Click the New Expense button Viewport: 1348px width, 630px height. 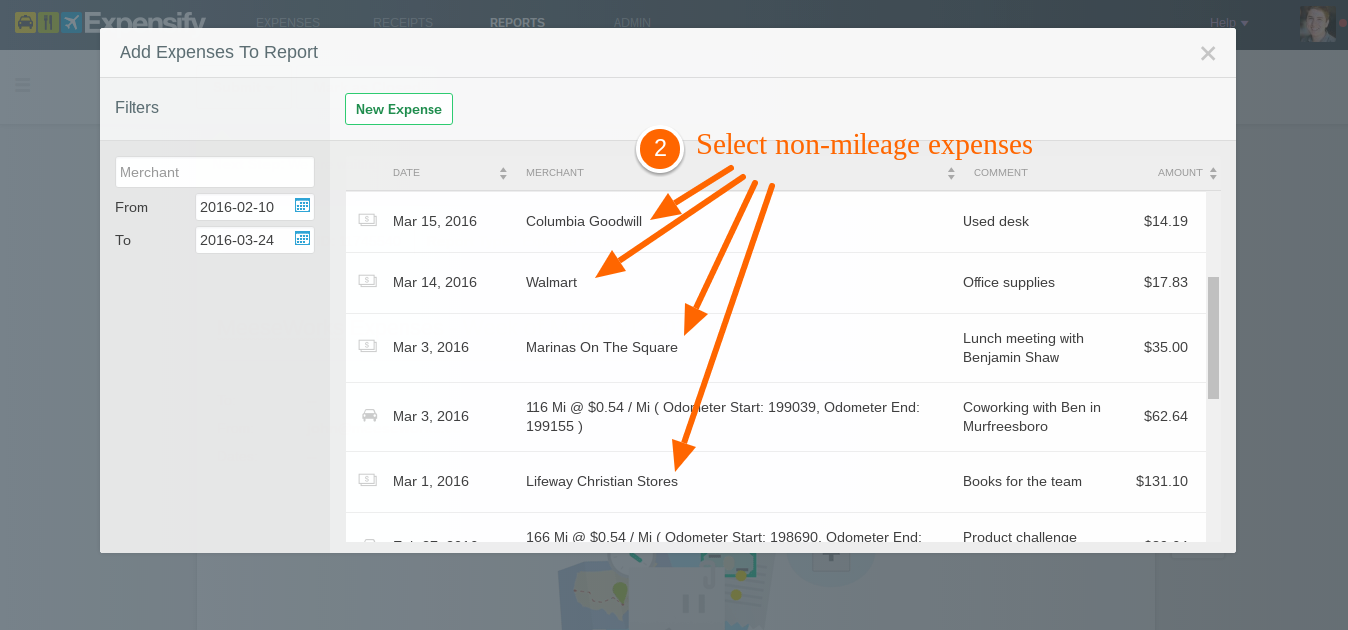pos(398,108)
